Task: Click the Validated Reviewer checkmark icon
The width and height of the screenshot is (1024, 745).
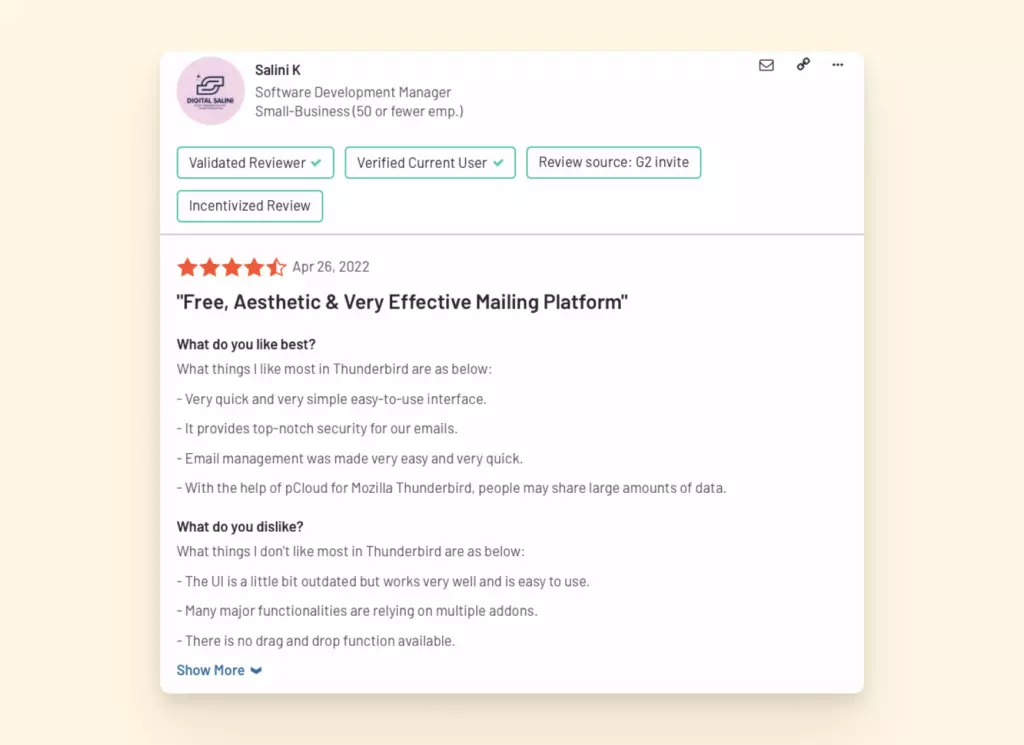Action: 316,162
